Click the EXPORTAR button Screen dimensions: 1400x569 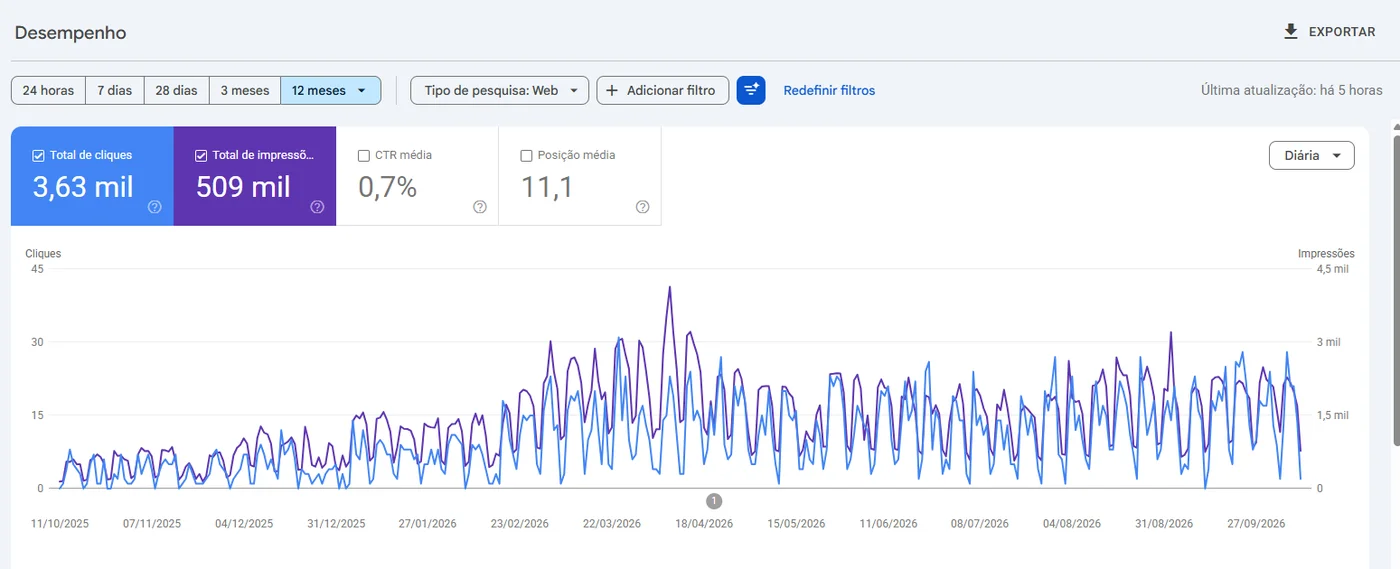1330,32
